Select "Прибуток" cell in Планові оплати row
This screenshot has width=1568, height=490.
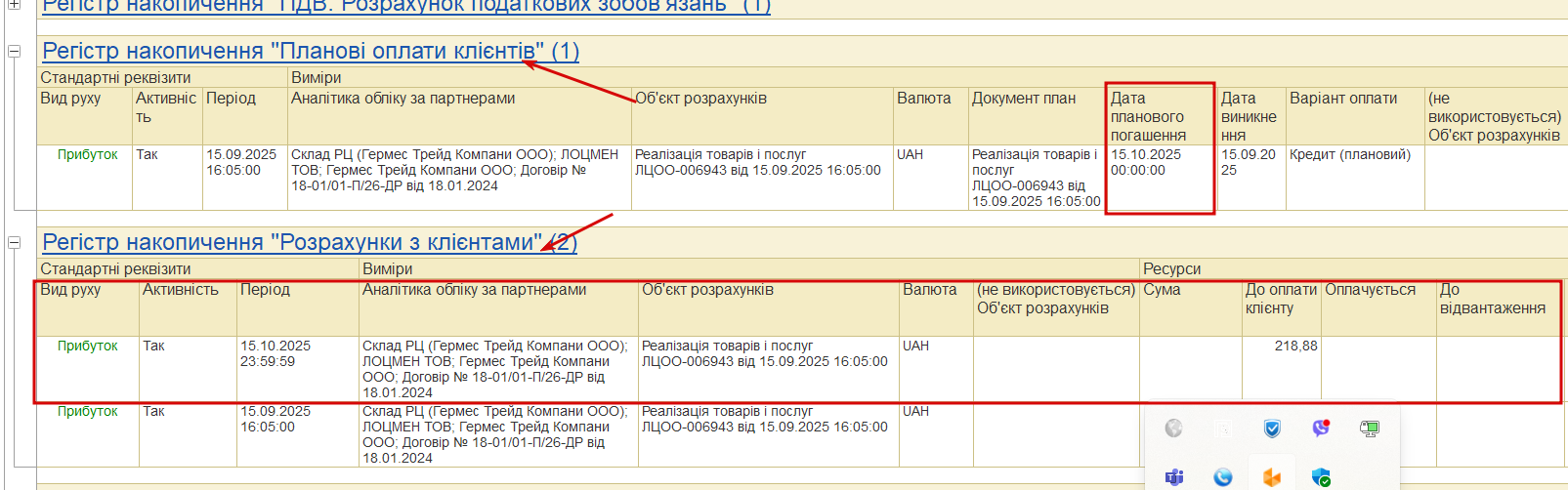[x=85, y=178]
